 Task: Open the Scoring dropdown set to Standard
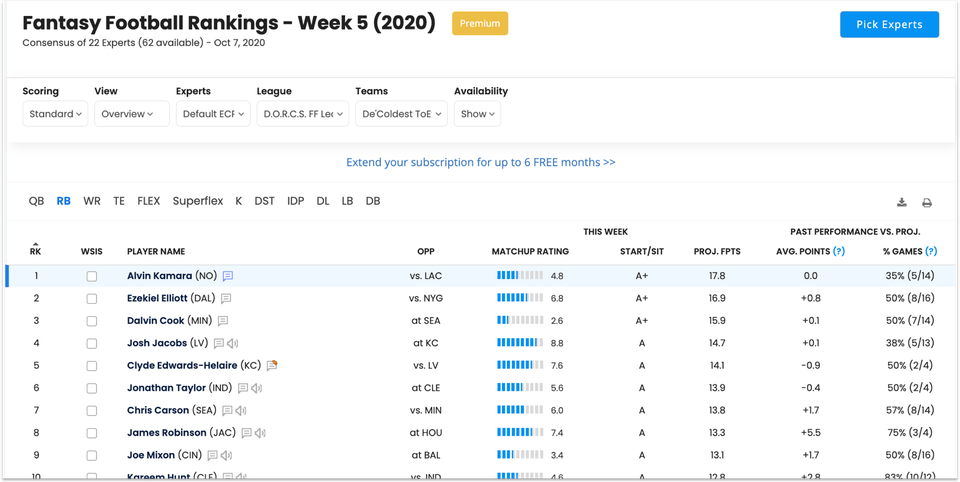pos(55,114)
